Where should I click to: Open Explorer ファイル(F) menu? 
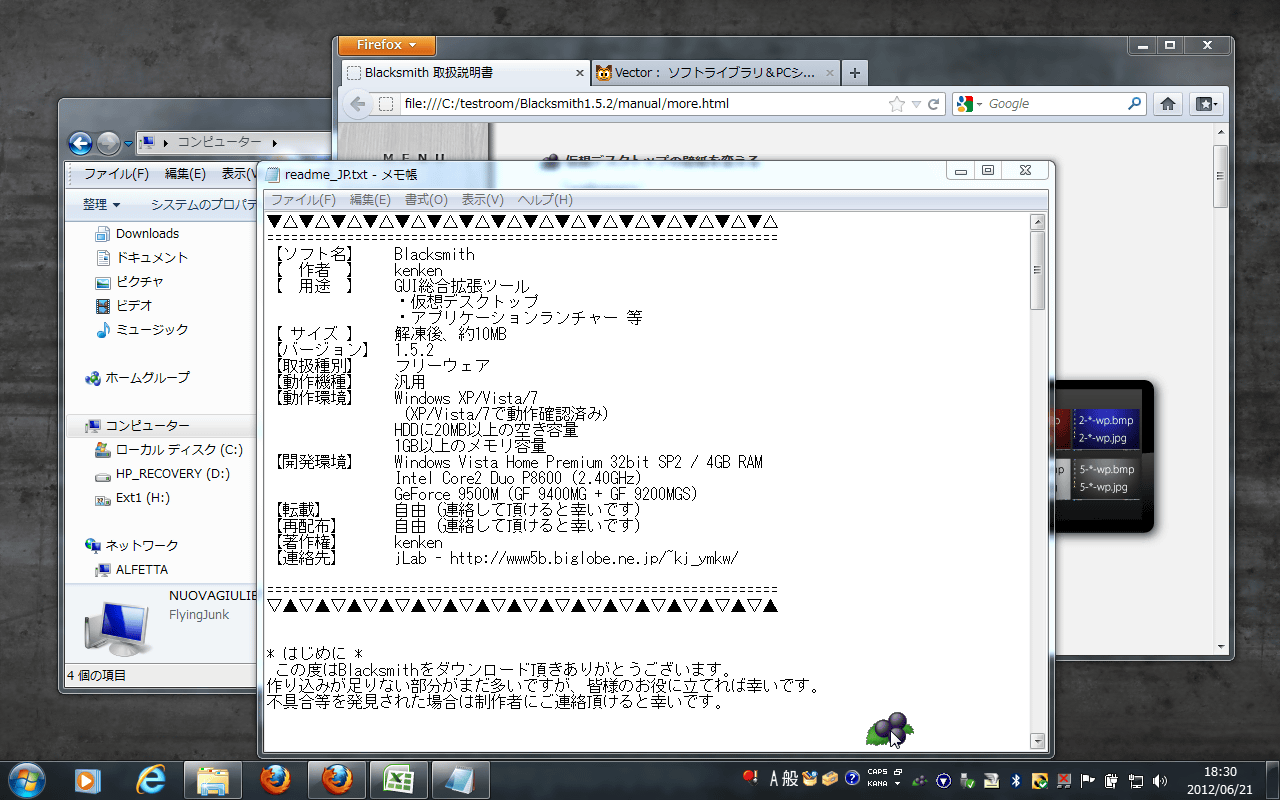coord(116,174)
